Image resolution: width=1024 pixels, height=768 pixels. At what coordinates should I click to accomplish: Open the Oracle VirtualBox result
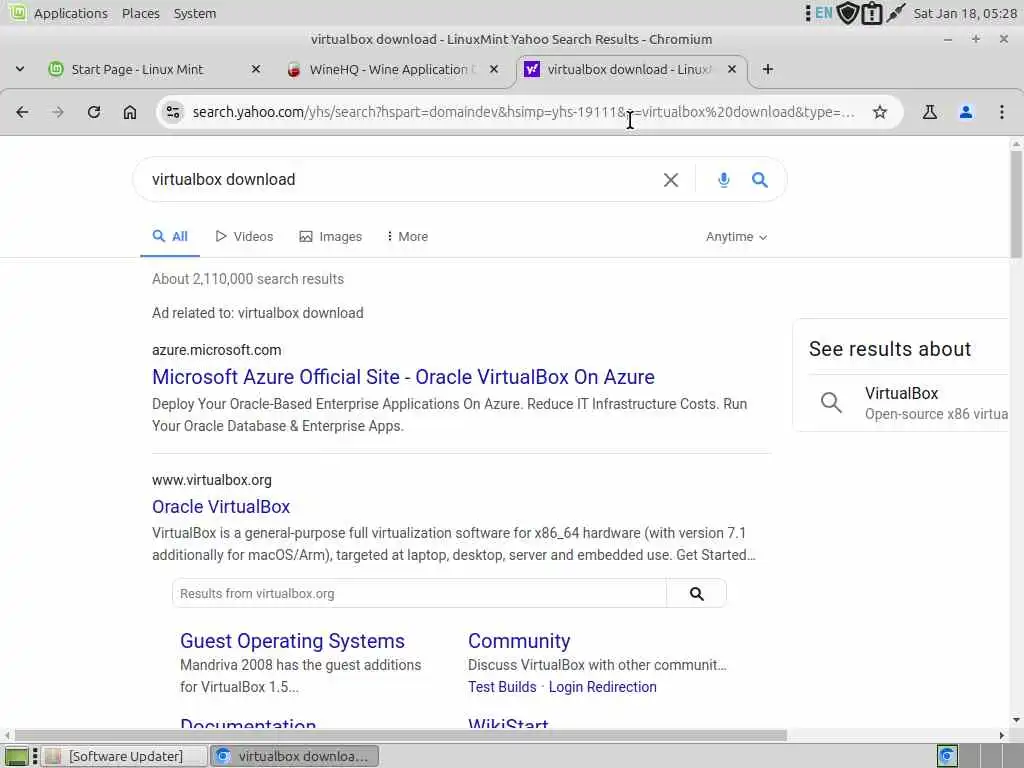(221, 507)
